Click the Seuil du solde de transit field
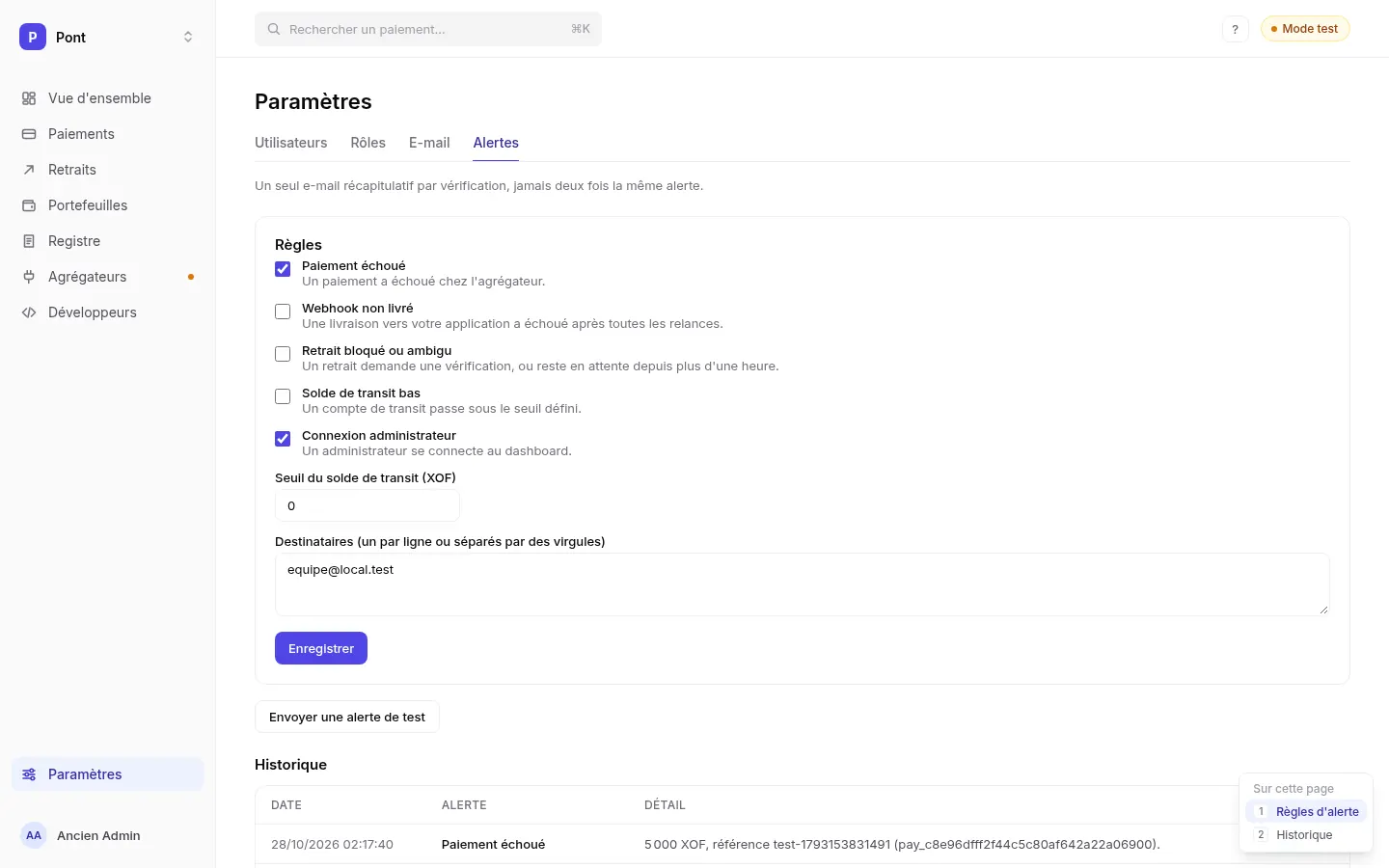This screenshot has height=868, width=1389. [x=368, y=505]
